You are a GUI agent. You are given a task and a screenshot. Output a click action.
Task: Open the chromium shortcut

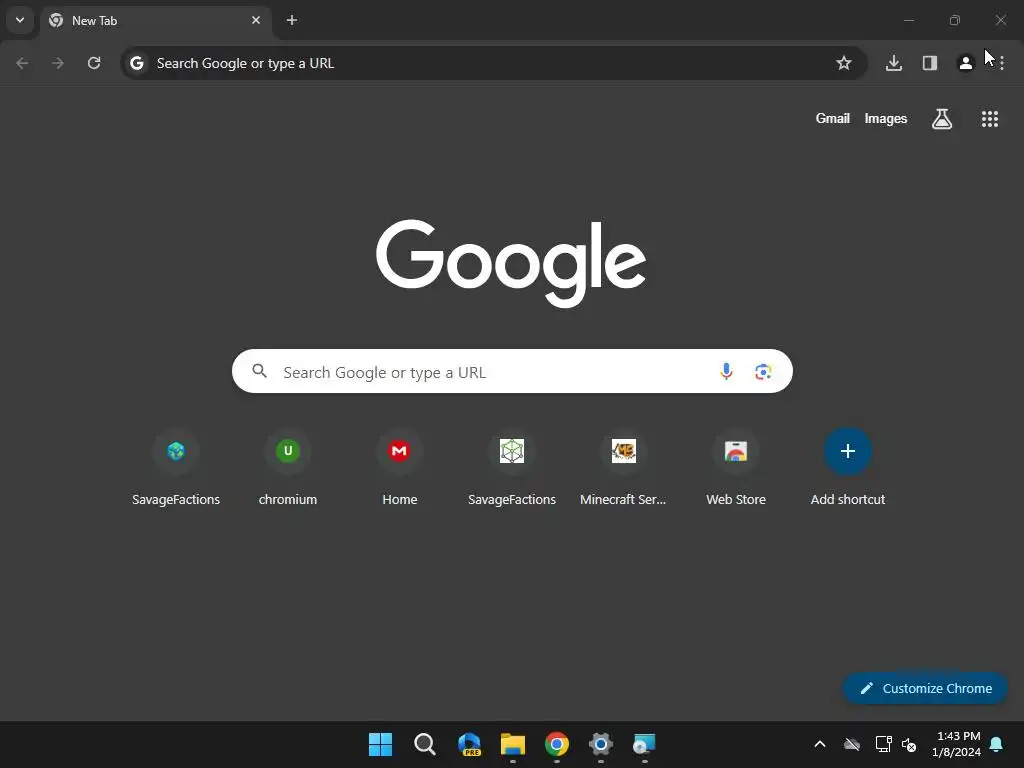click(x=288, y=469)
